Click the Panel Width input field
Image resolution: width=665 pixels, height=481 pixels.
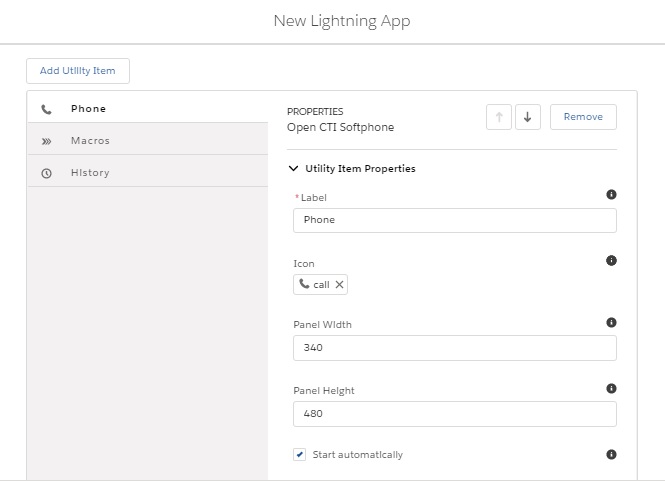pyautogui.click(x=454, y=348)
